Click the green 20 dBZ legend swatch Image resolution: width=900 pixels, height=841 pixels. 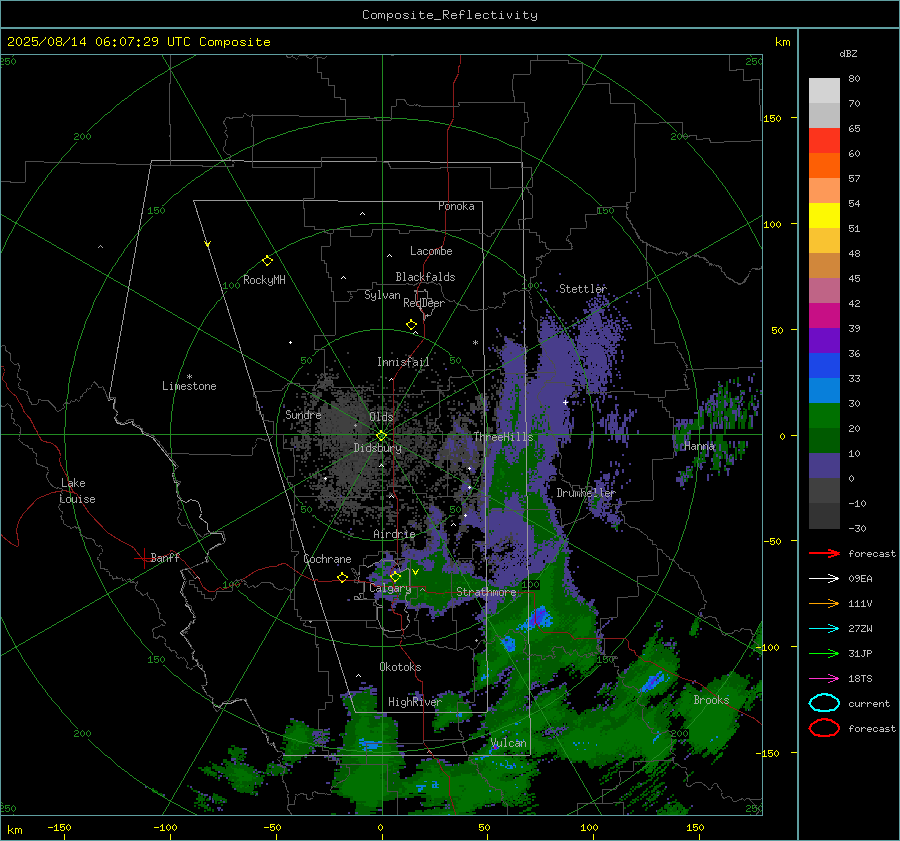pyautogui.click(x=824, y=415)
